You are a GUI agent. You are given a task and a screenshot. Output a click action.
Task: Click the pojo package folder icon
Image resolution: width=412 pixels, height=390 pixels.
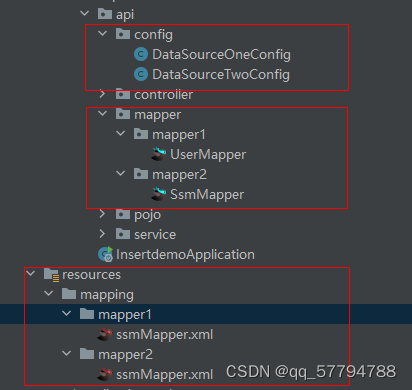[x=123, y=214]
